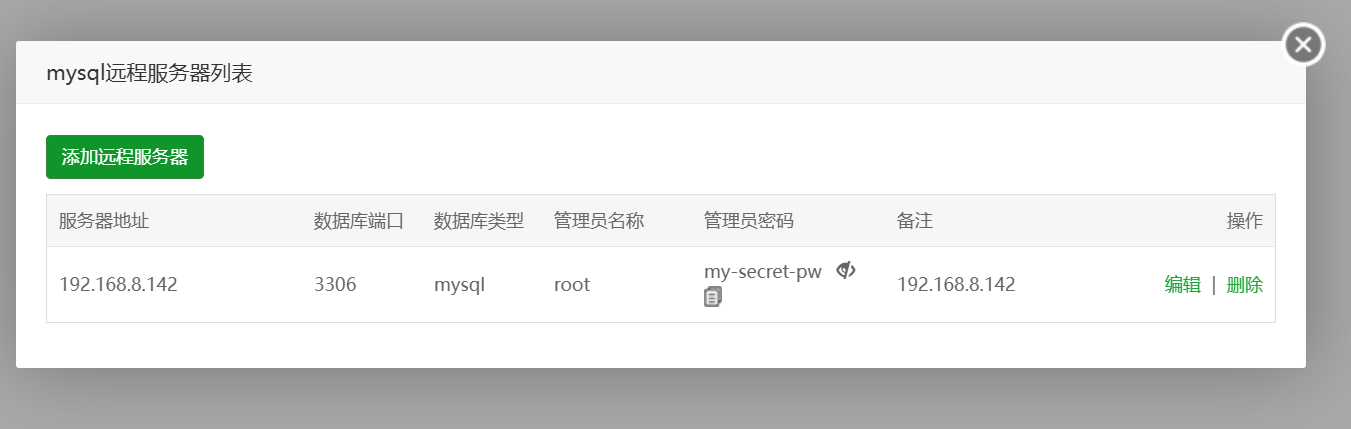Select the database type cell mysql
The width and height of the screenshot is (1351, 429).
(x=459, y=285)
